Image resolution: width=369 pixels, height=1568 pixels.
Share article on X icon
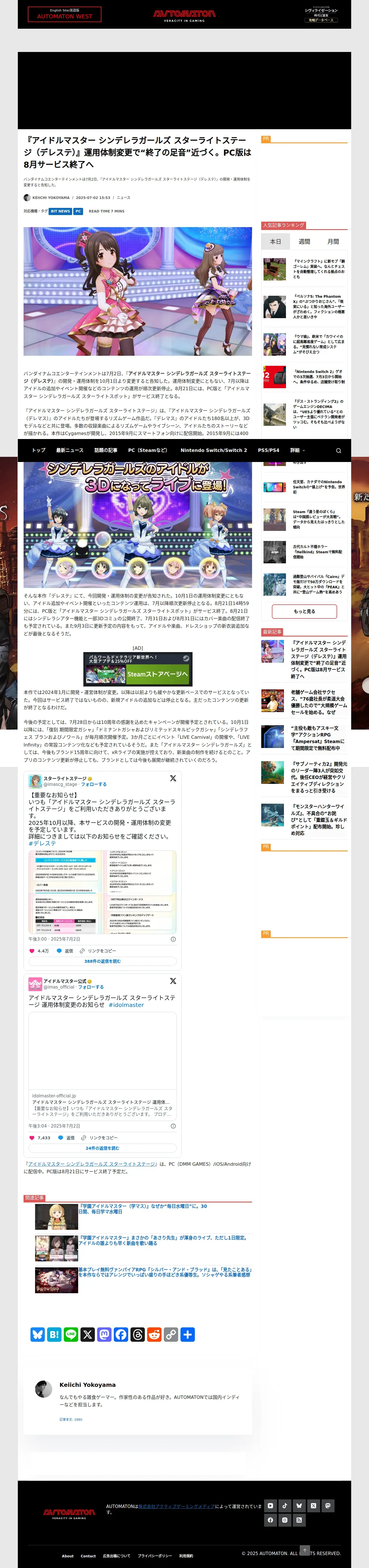point(88,1334)
